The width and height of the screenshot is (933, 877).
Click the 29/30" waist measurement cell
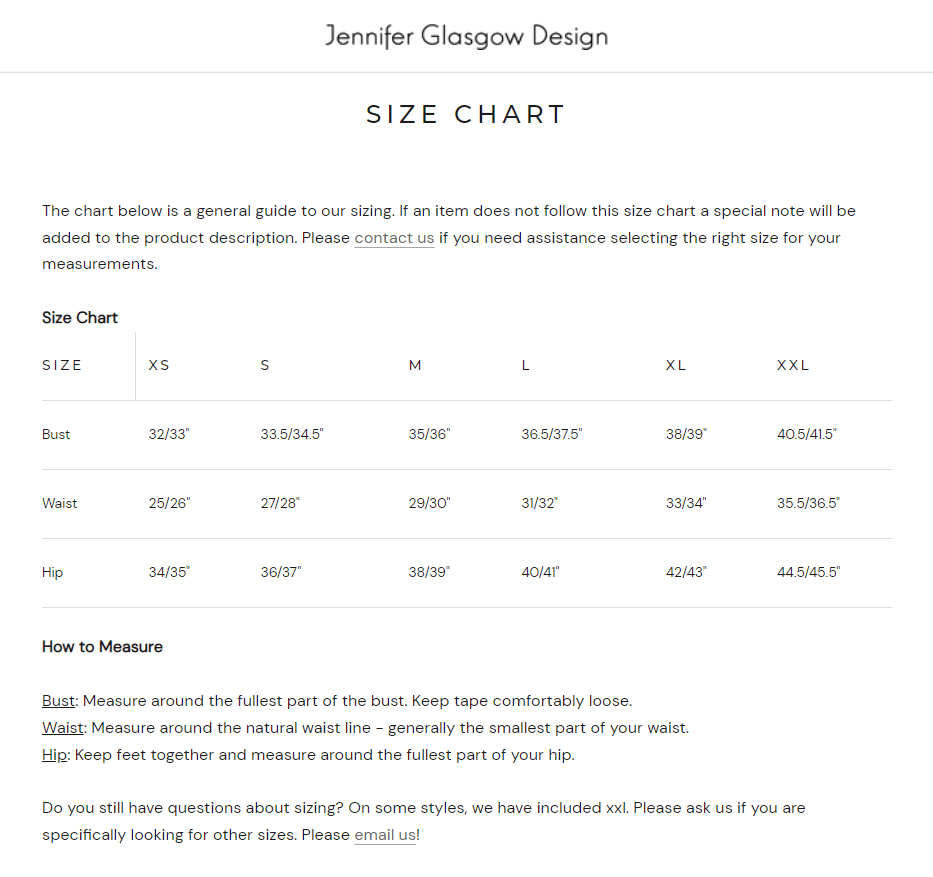429,503
